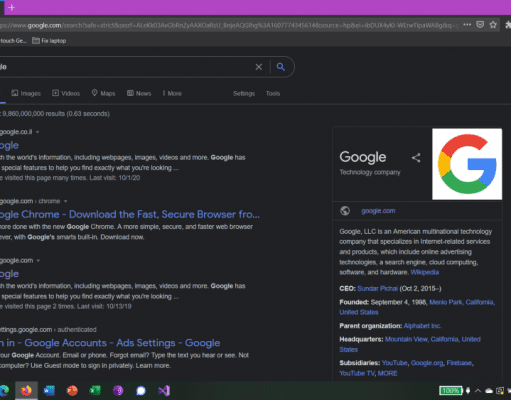Expand dropdown arrow next to google.co.il

[x=37, y=132]
